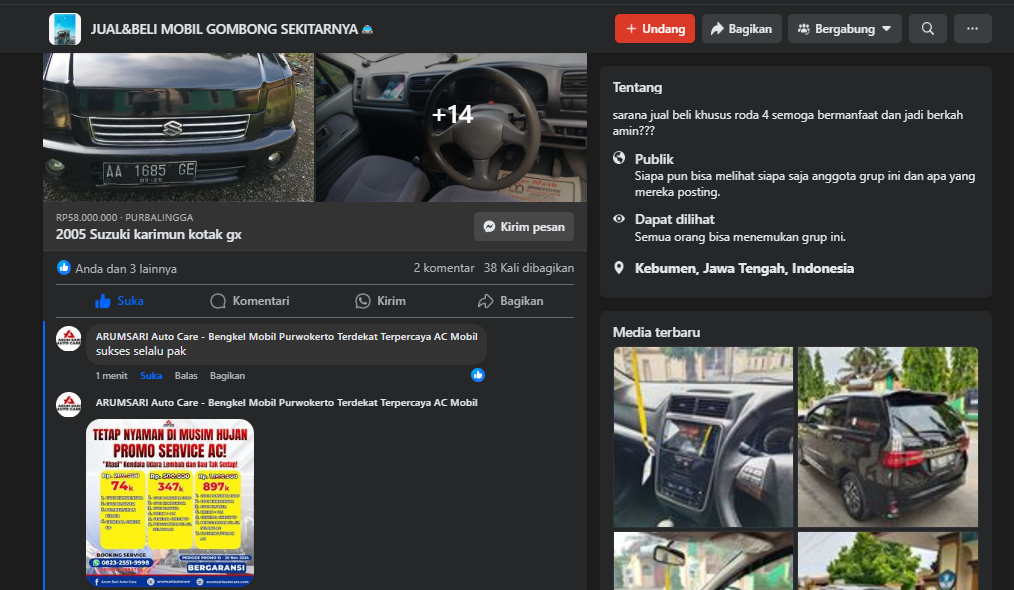The width and height of the screenshot is (1014, 590).
Task: Click the 'Media terbaru' heading
Action: click(656, 333)
